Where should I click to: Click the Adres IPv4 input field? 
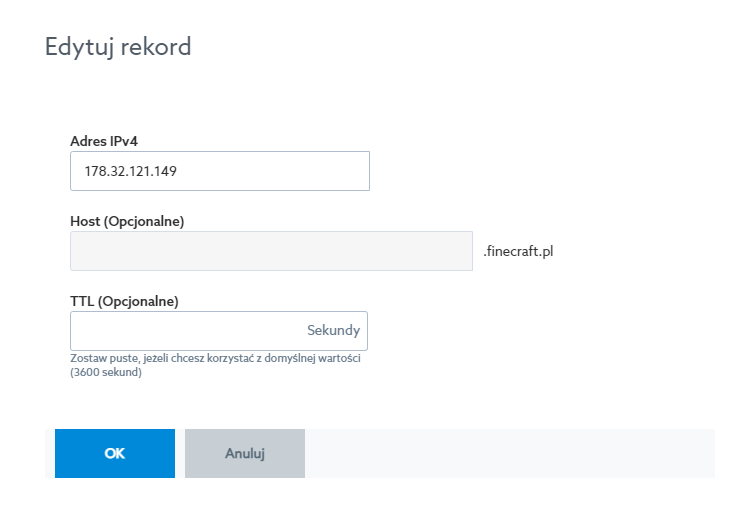tap(220, 171)
